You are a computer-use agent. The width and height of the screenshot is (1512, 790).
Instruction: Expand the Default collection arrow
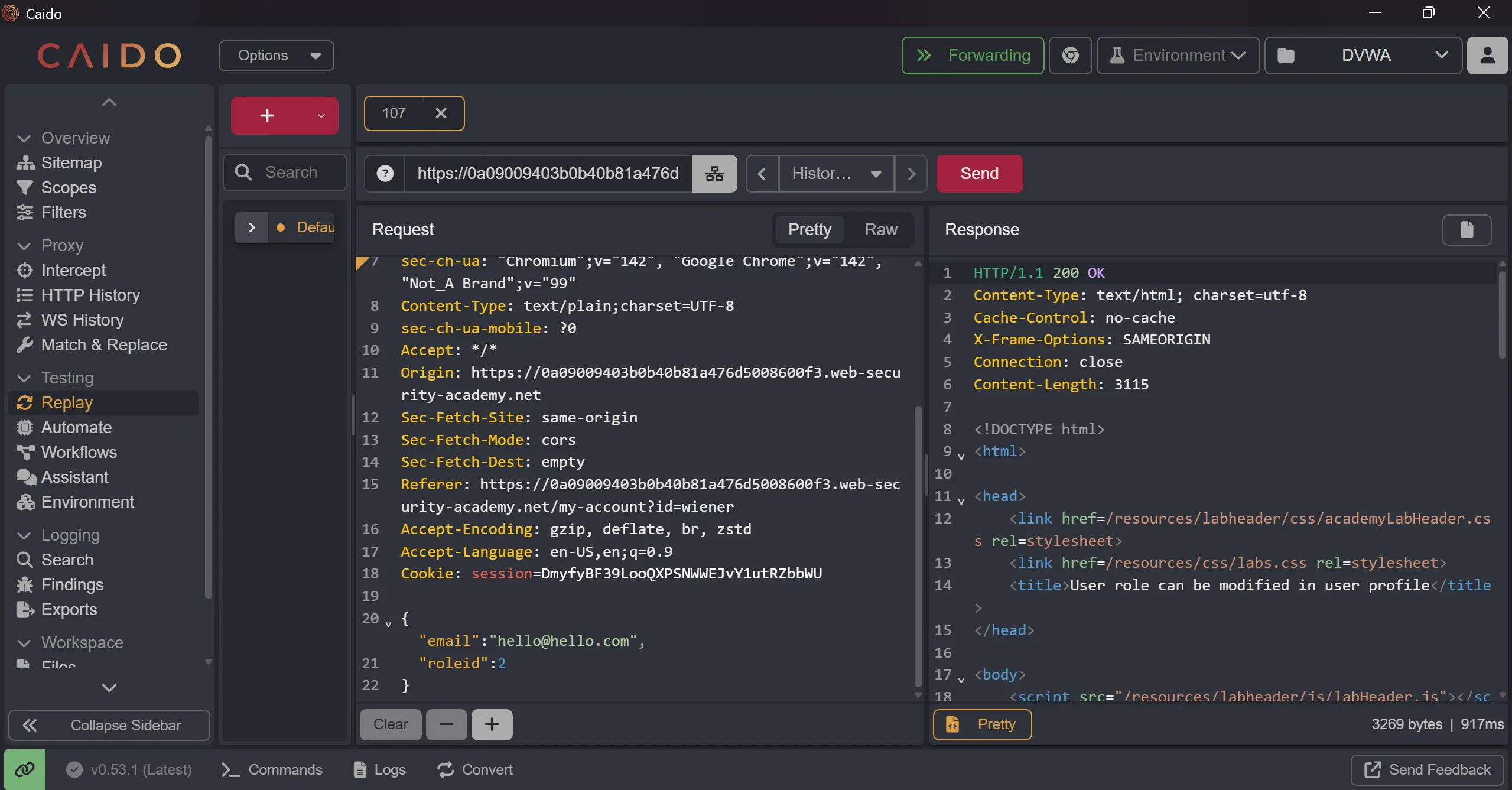click(252, 227)
